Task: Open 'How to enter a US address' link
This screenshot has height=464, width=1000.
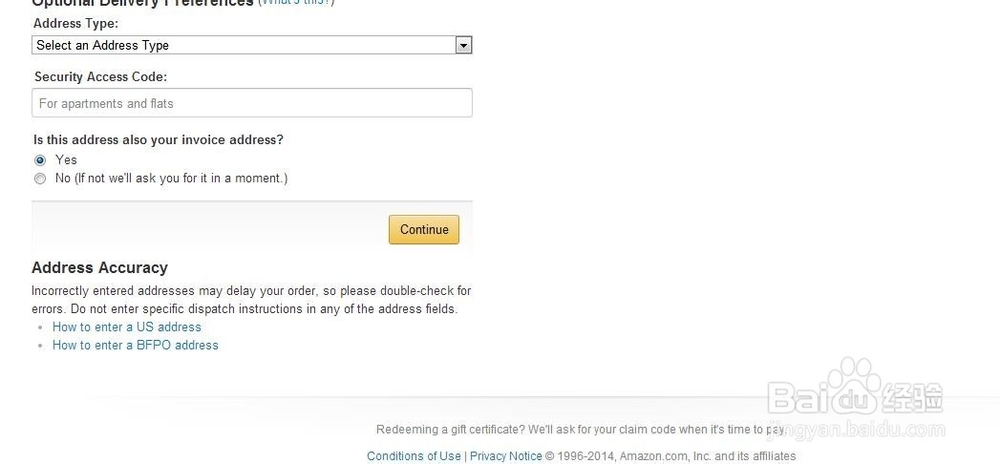Action: [127, 327]
